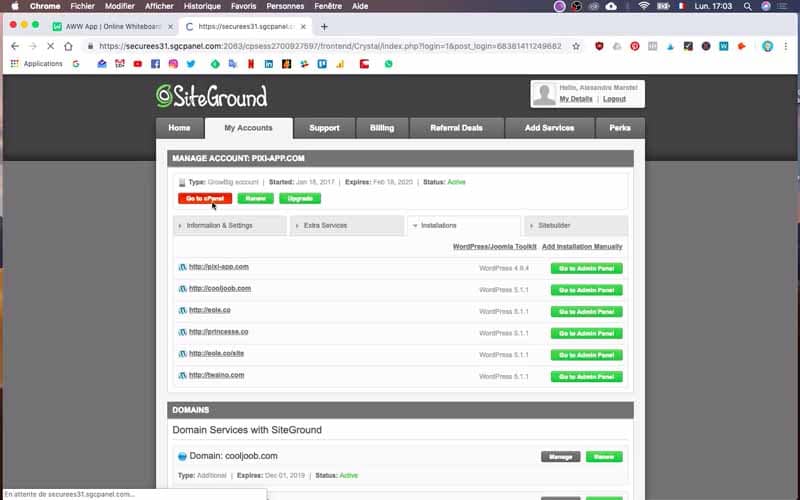Open the Slack bookmark

click(x=305, y=64)
